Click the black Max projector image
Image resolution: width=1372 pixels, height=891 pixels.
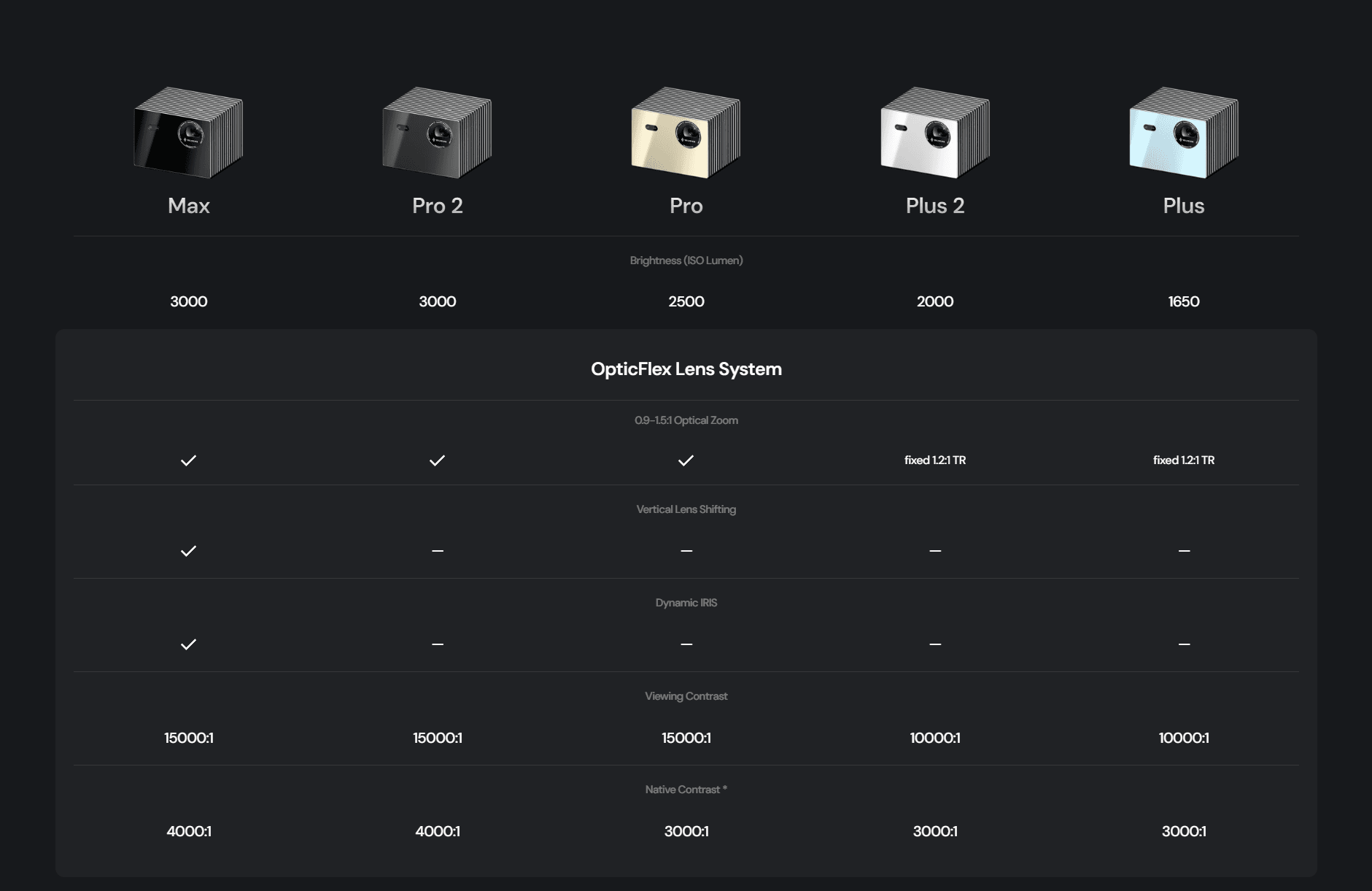tap(188, 133)
